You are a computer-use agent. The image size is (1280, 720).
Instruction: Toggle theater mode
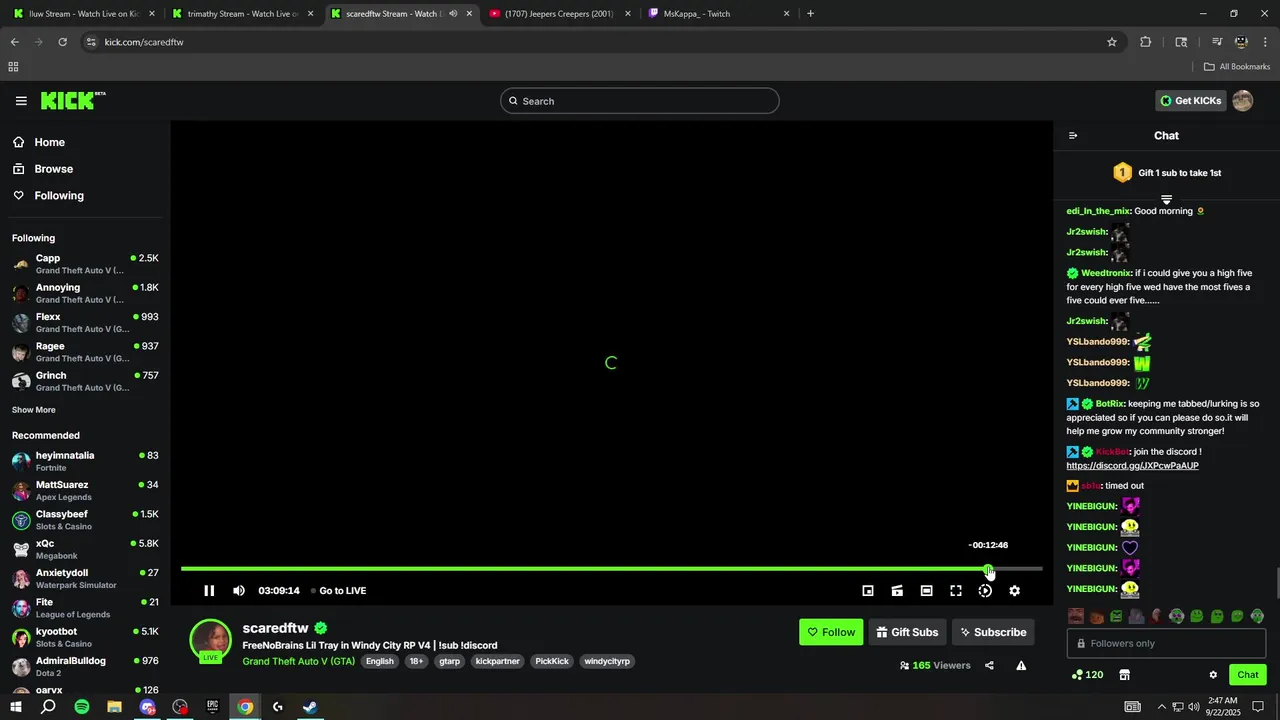tap(927, 591)
